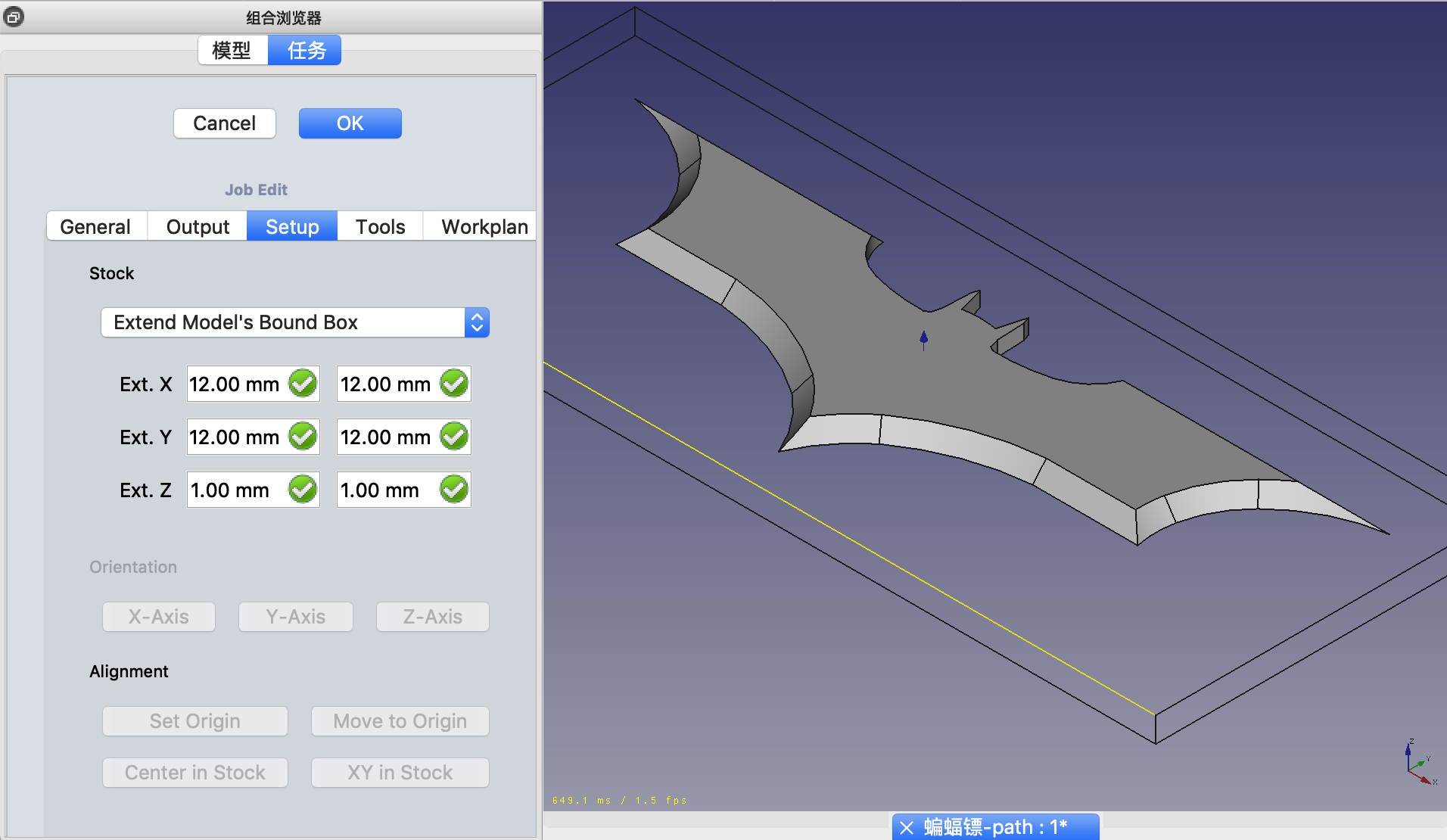Close the 蝙蝠镖-path document tab

[907, 827]
